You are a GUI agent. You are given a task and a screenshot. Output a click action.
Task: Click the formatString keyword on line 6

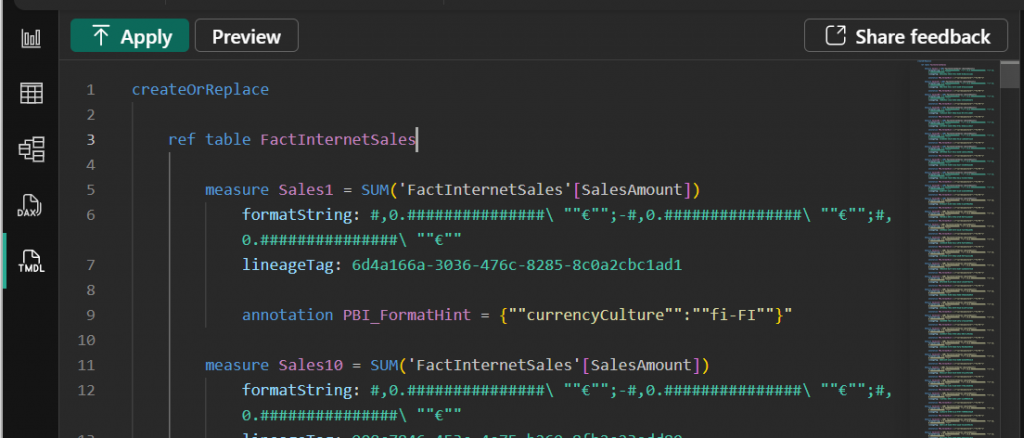click(295, 214)
